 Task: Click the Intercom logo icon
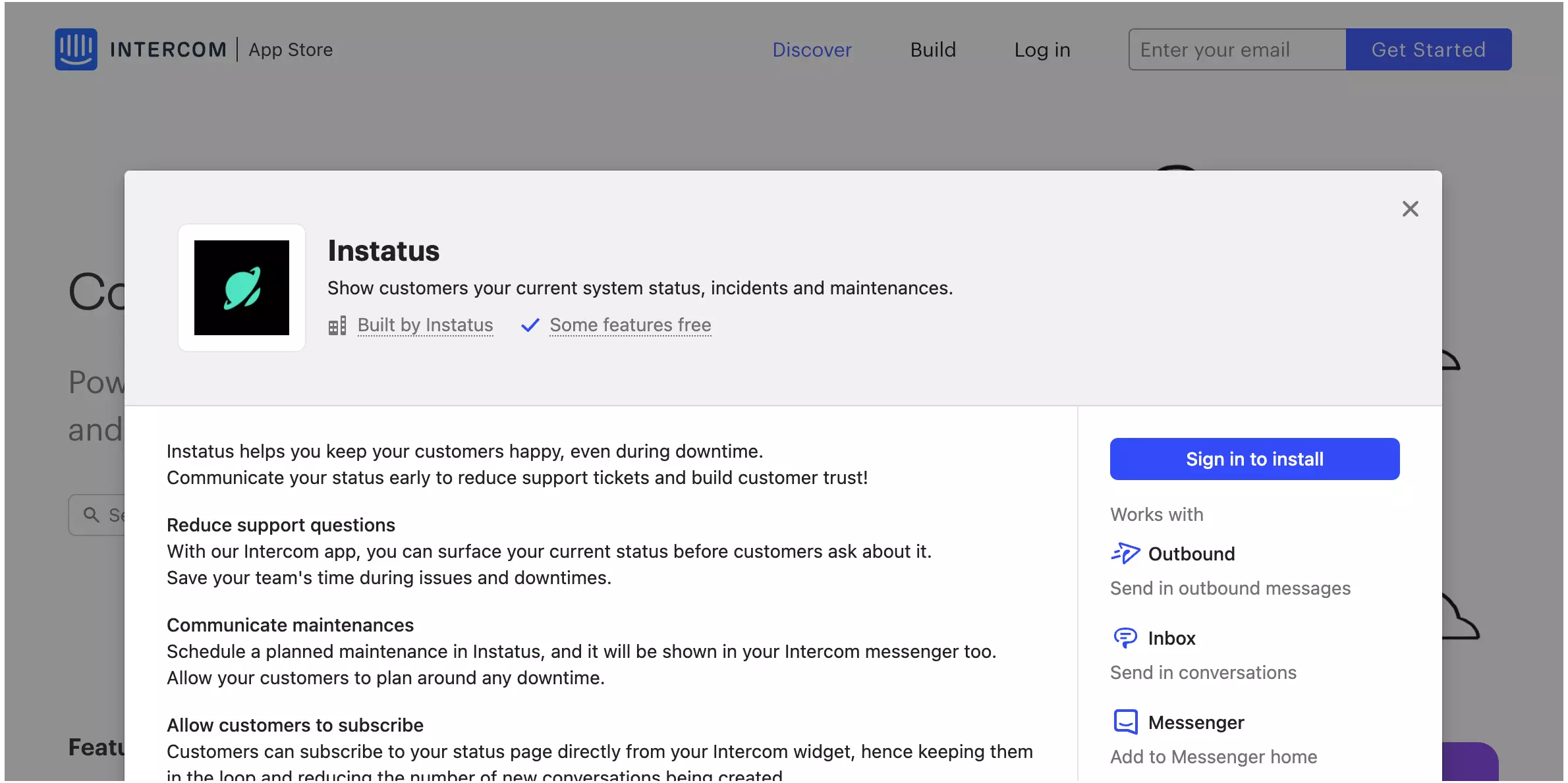point(76,49)
